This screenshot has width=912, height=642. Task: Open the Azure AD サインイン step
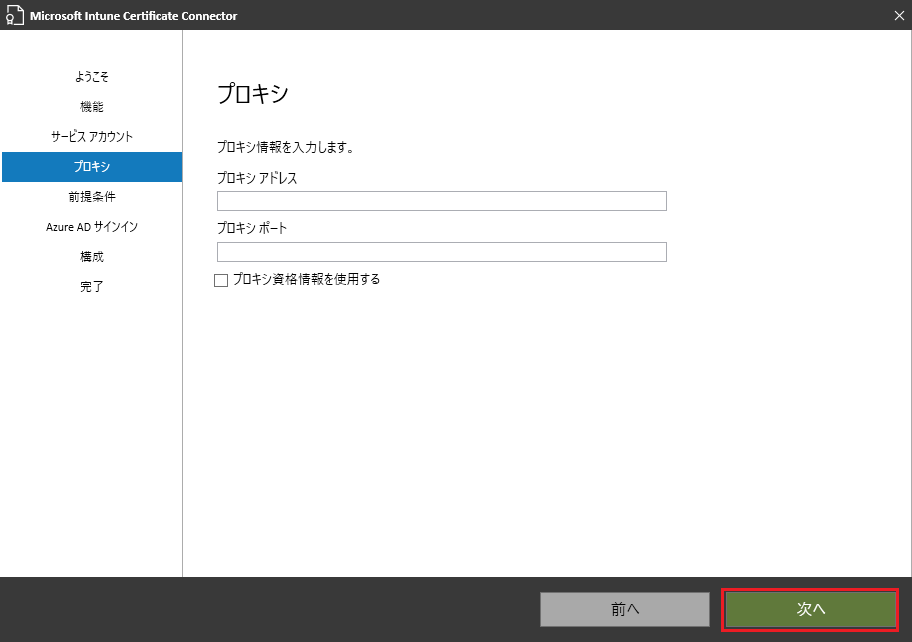(x=92, y=227)
